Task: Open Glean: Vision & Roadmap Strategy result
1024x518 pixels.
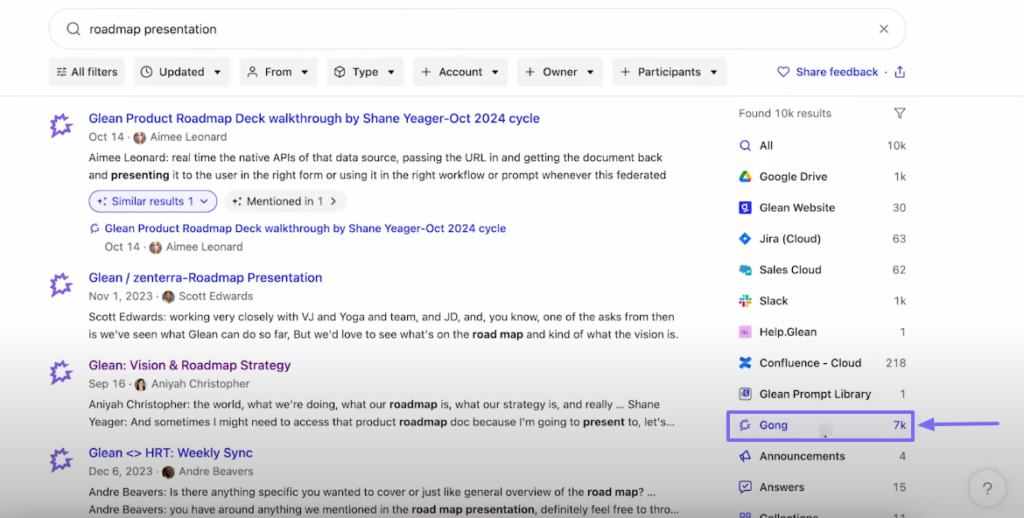Action: pos(189,365)
